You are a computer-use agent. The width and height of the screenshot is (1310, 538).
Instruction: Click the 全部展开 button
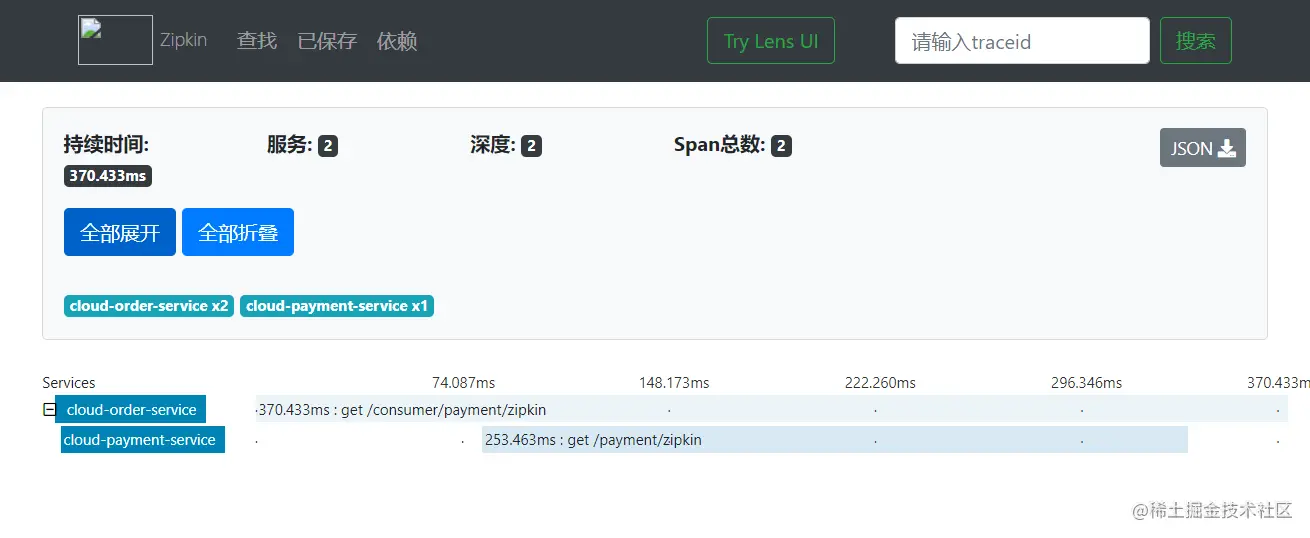click(120, 232)
